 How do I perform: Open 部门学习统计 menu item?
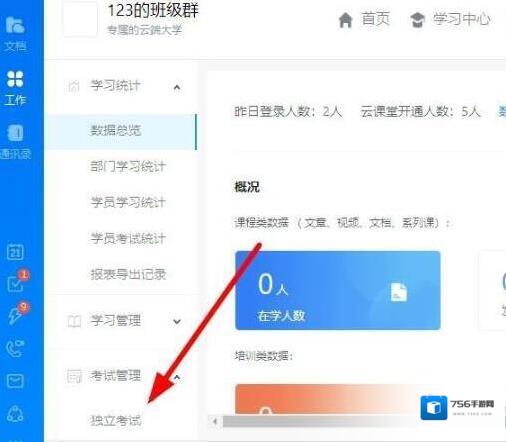(x=128, y=166)
